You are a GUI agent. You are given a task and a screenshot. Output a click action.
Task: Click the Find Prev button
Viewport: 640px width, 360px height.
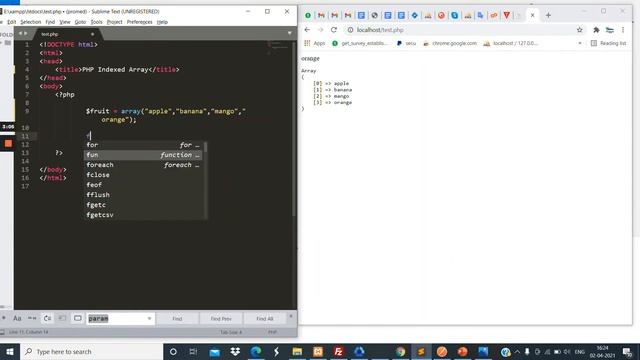pyautogui.click(x=221, y=318)
